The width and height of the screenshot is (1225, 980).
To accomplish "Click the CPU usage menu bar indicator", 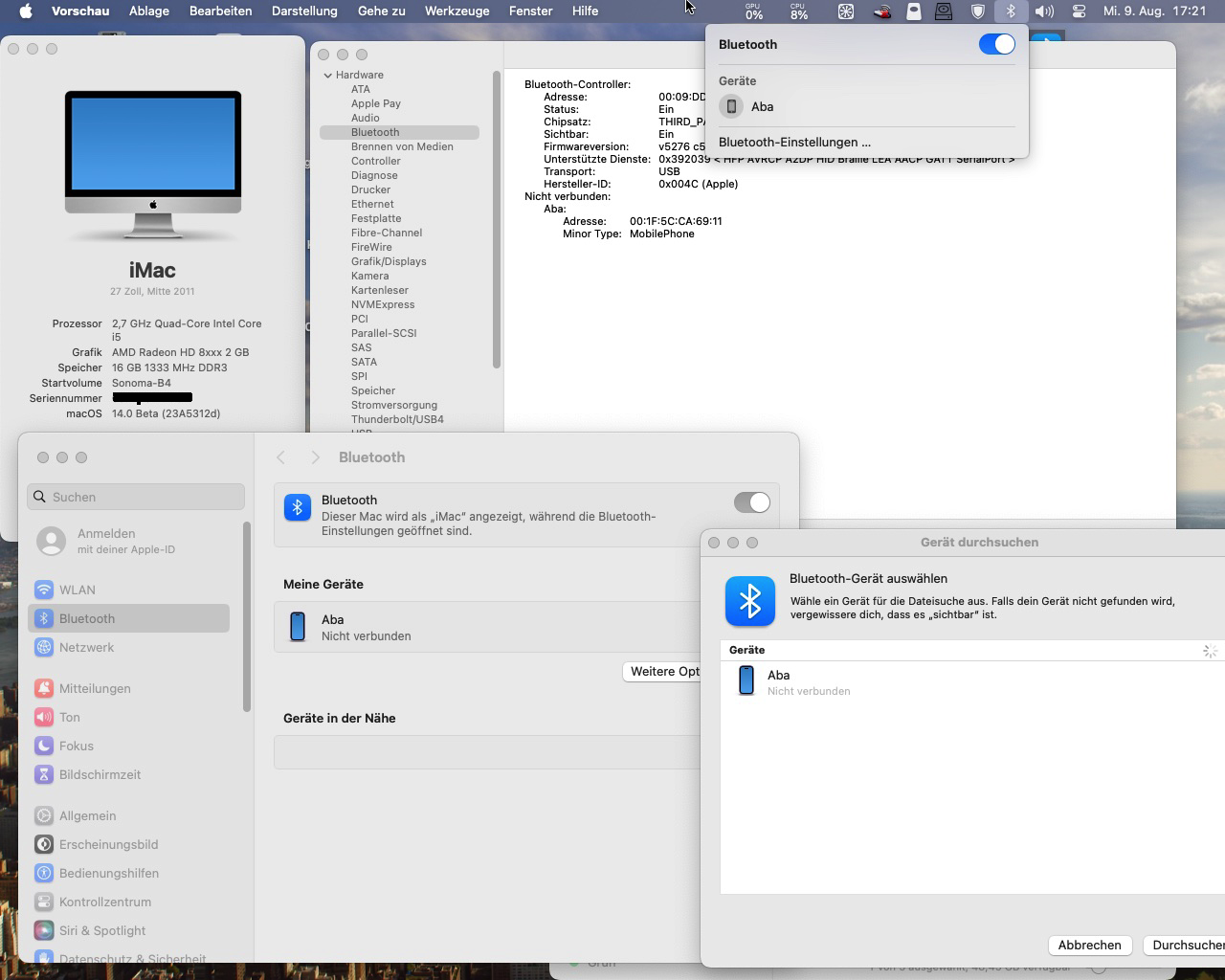I will [799, 11].
